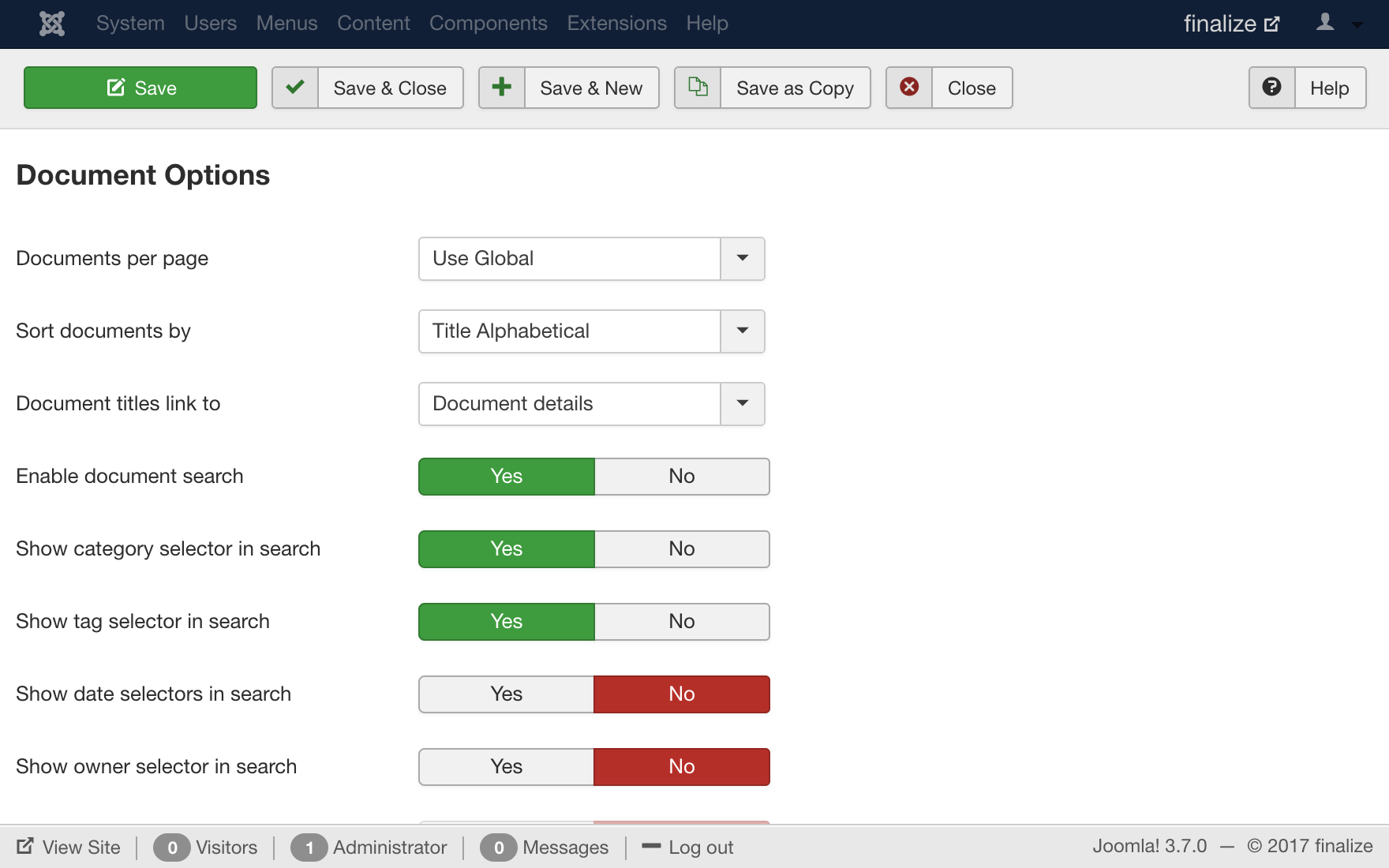Open the Extensions menu
1389x868 pixels.
[616, 24]
